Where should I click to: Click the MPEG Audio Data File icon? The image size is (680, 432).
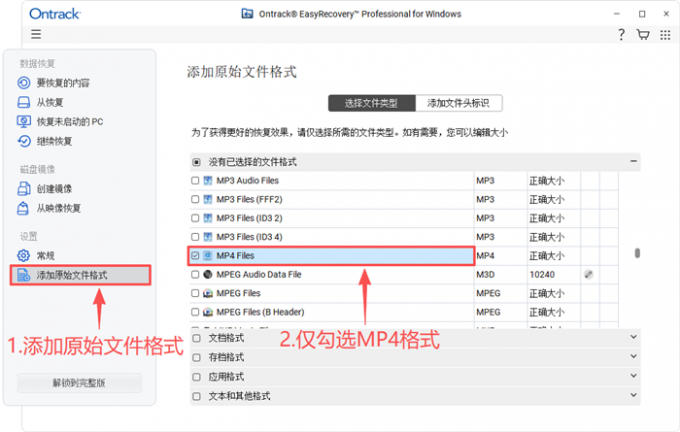click(x=208, y=274)
